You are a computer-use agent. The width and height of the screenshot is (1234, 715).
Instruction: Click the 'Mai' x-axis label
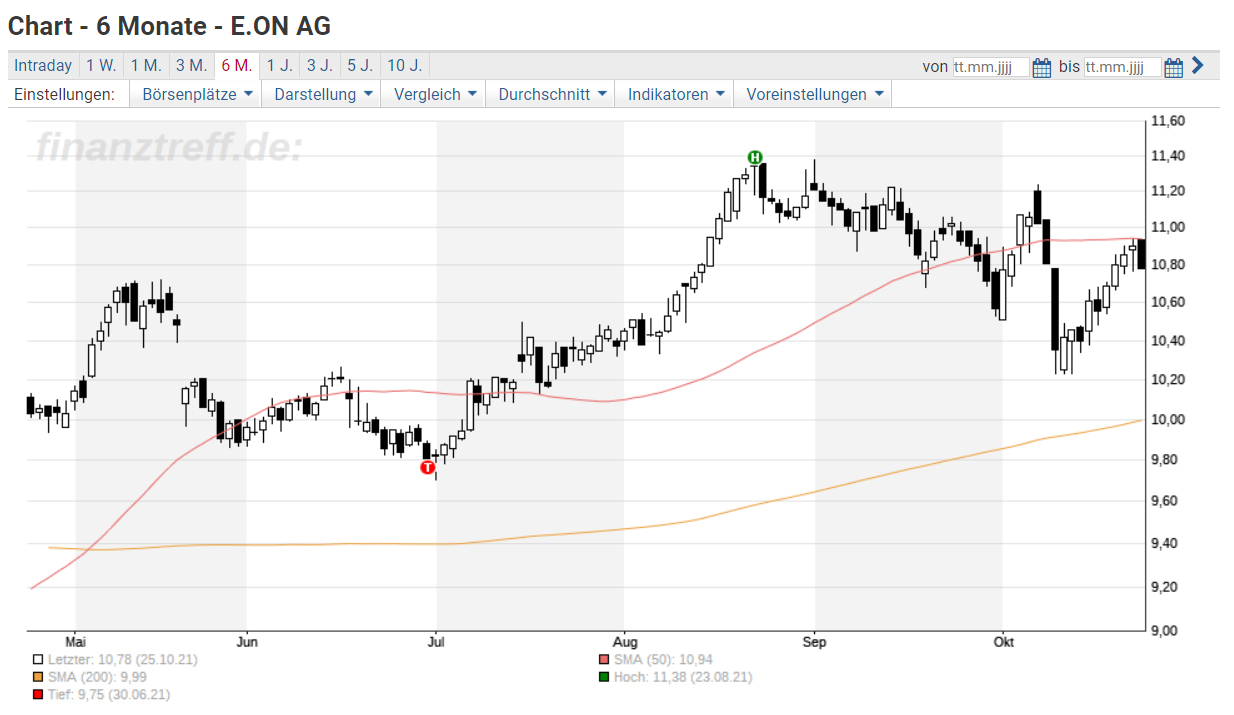[x=76, y=642]
